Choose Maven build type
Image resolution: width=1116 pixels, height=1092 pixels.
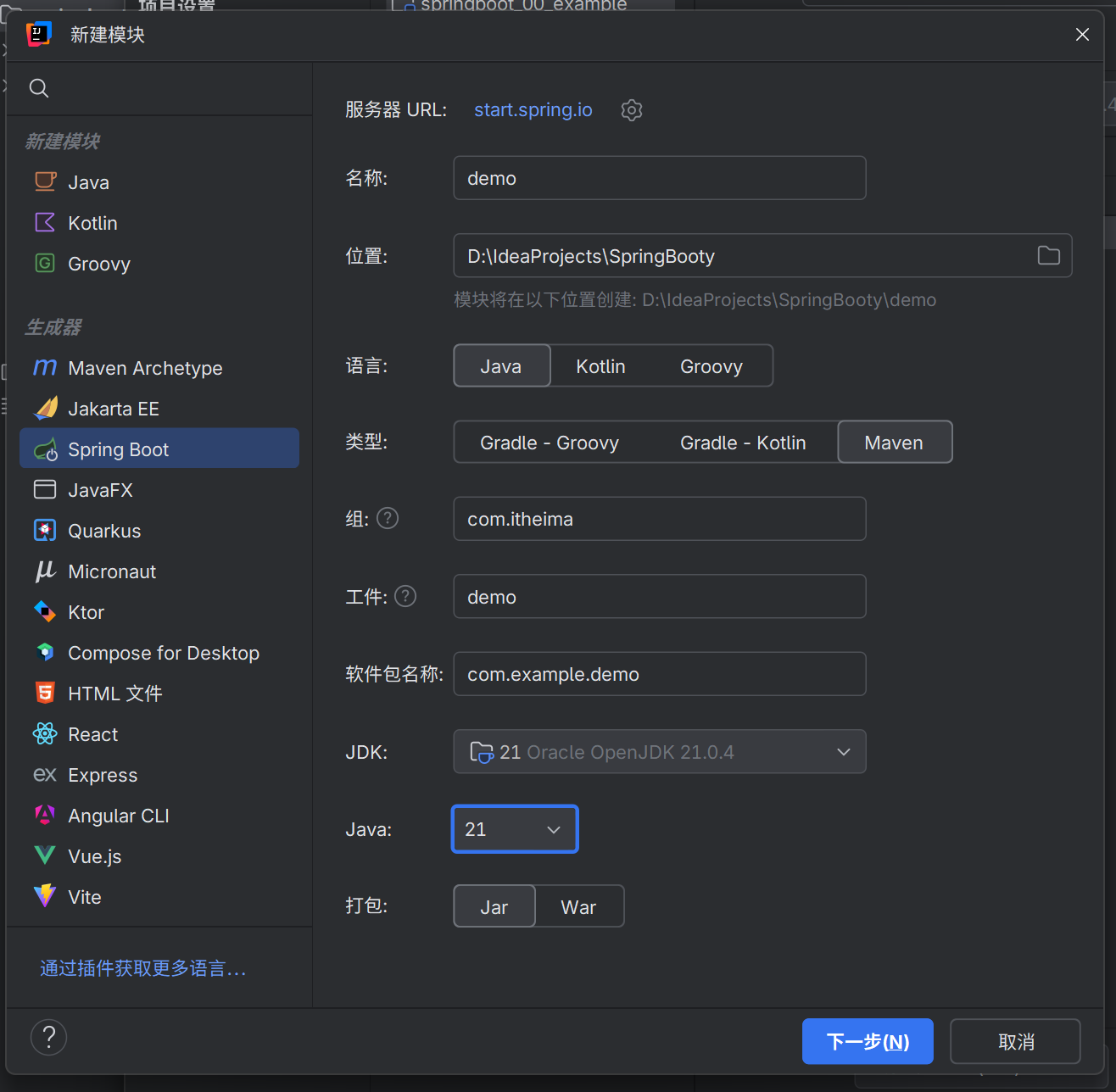tap(895, 443)
